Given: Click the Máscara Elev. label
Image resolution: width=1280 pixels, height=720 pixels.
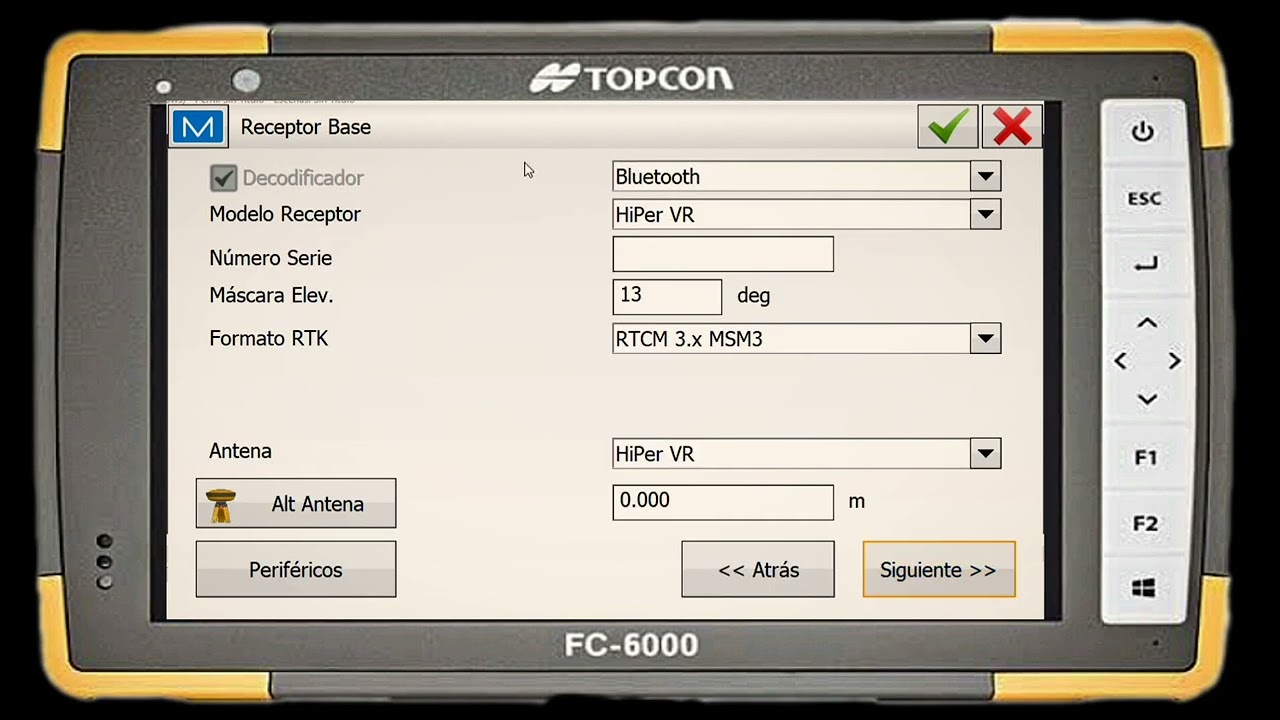Looking at the screenshot, I should (271, 296).
